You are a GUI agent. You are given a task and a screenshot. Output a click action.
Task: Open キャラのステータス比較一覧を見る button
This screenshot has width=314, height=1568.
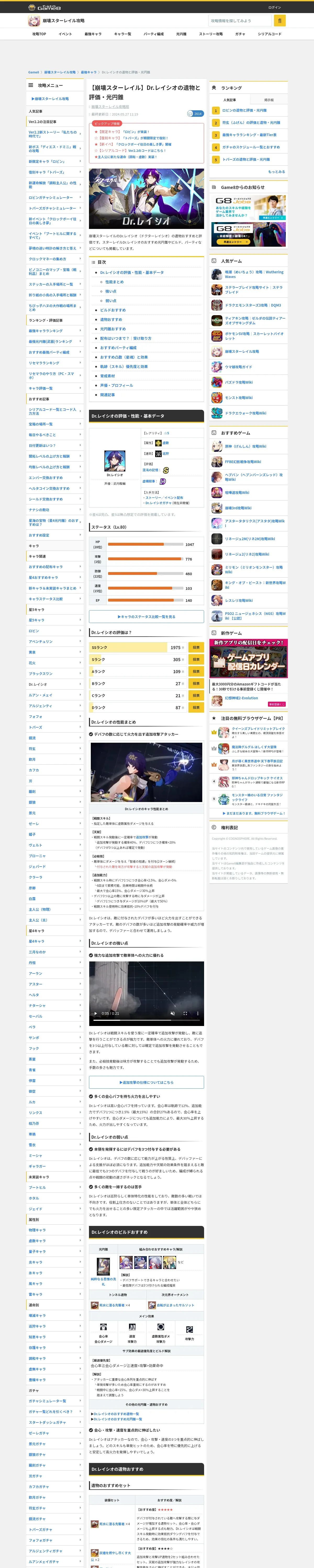tap(146, 616)
